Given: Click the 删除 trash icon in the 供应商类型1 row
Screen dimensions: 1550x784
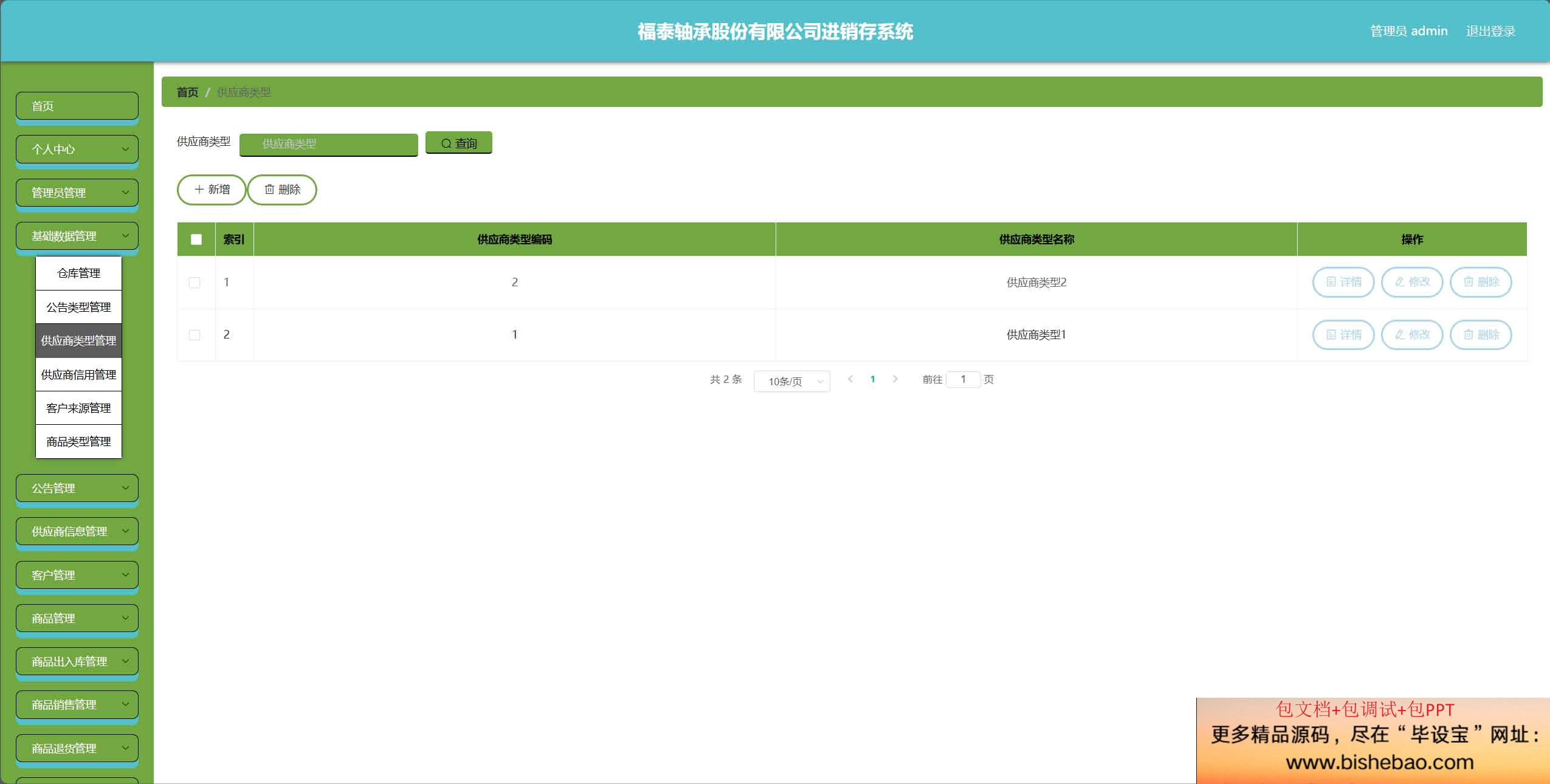Looking at the screenshot, I should [x=1469, y=335].
